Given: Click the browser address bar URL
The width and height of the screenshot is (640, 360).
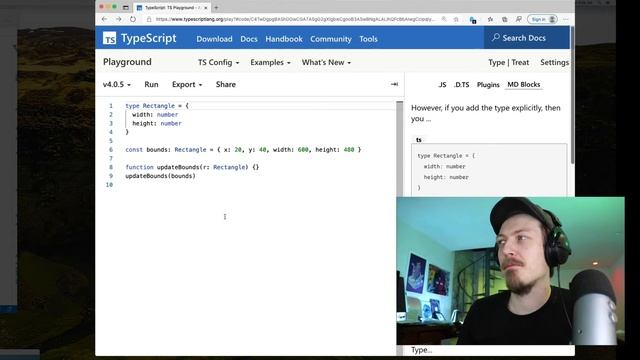Looking at the screenshot, I should pyautogui.click(x=295, y=19).
